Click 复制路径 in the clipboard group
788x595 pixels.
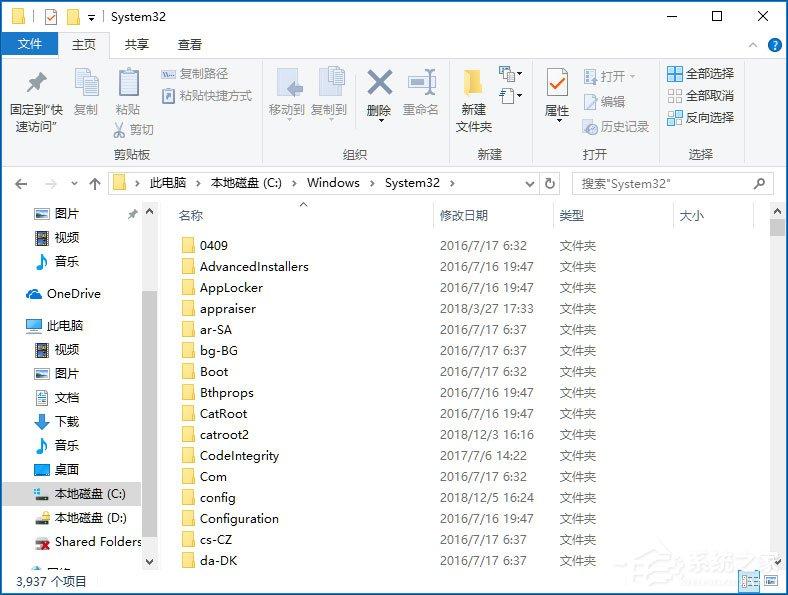coord(194,74)
